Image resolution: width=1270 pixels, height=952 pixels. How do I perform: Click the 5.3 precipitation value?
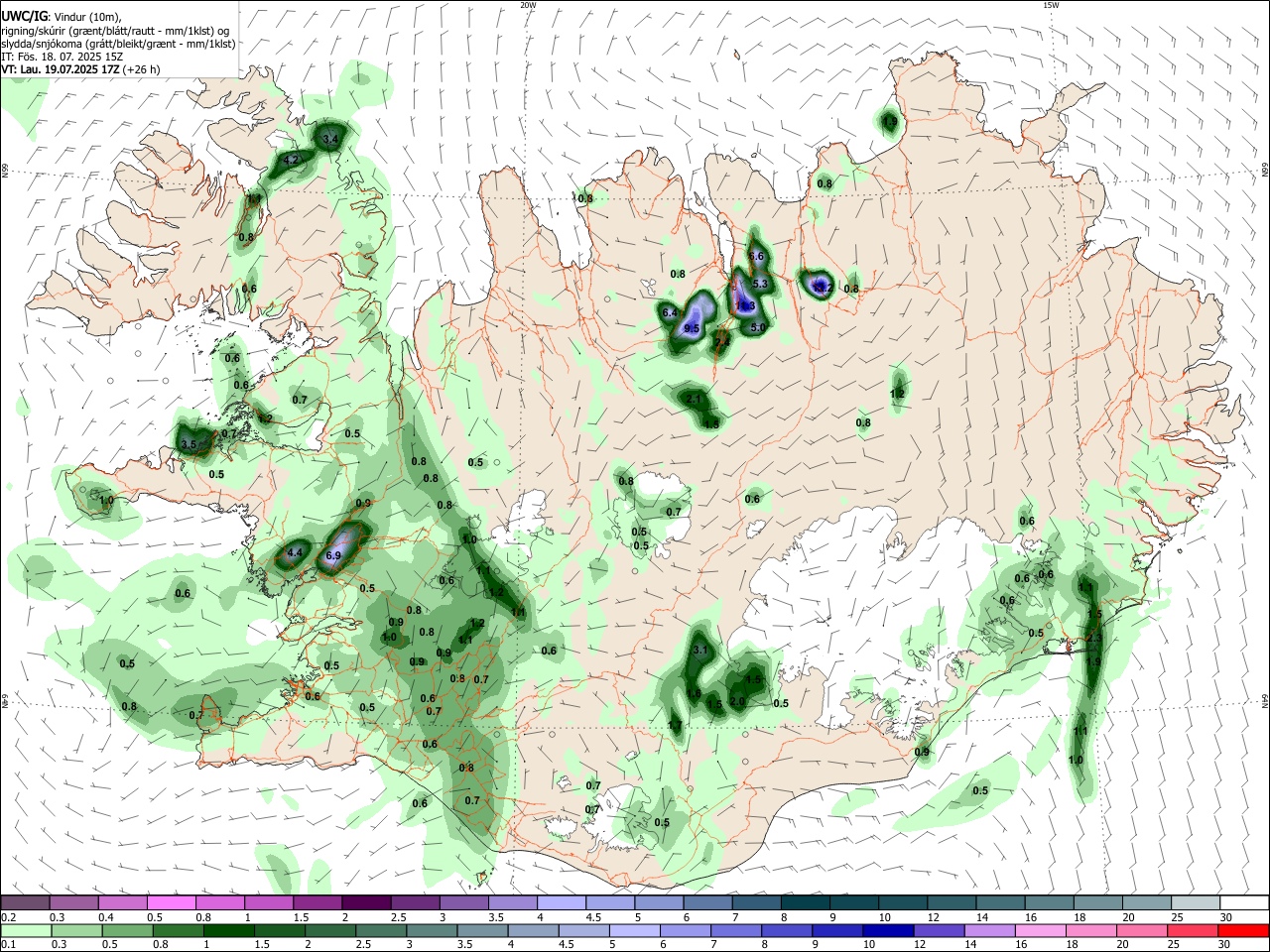[x=761, y=284]
